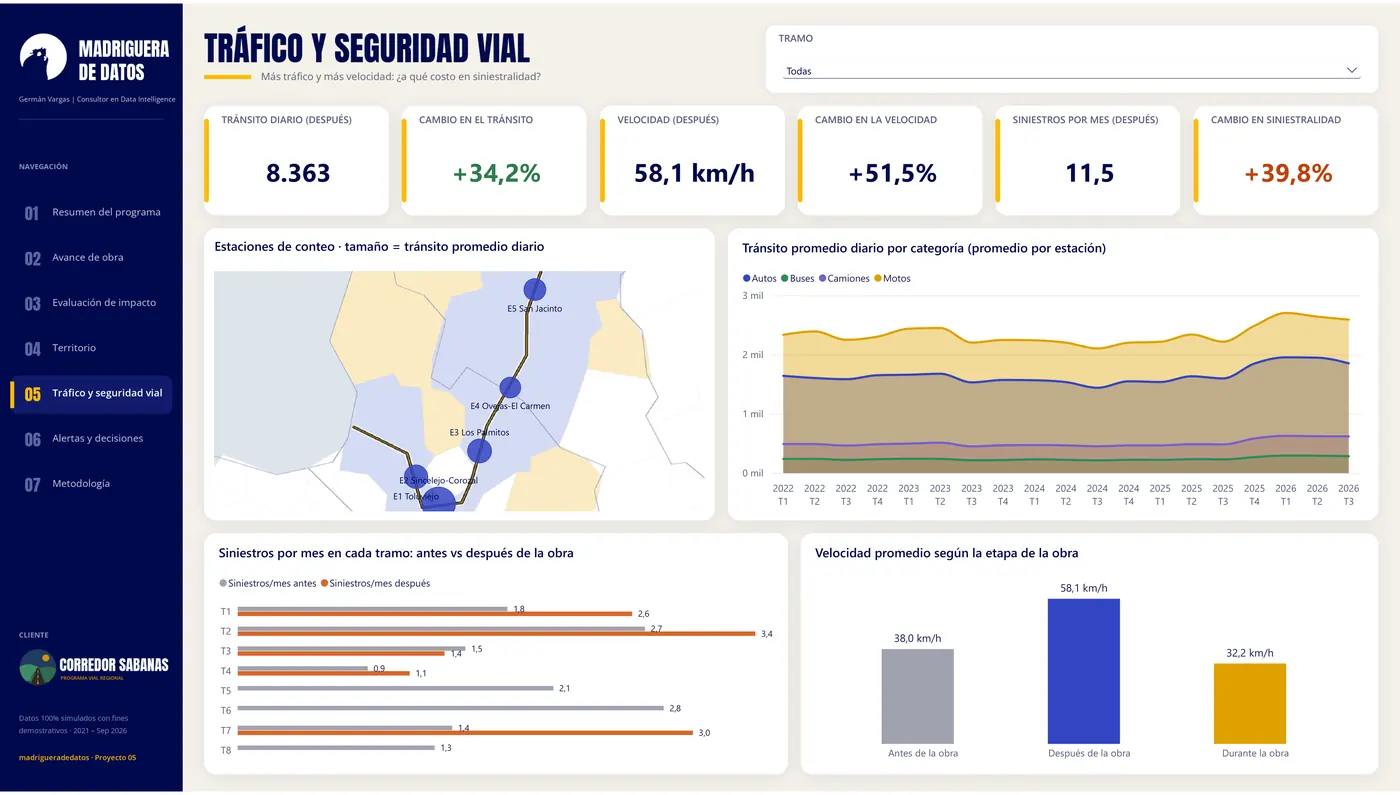The image size is (1400, 795).
Task: Open the TRAMO dropdown chevron
Action: coord(1352,70)
